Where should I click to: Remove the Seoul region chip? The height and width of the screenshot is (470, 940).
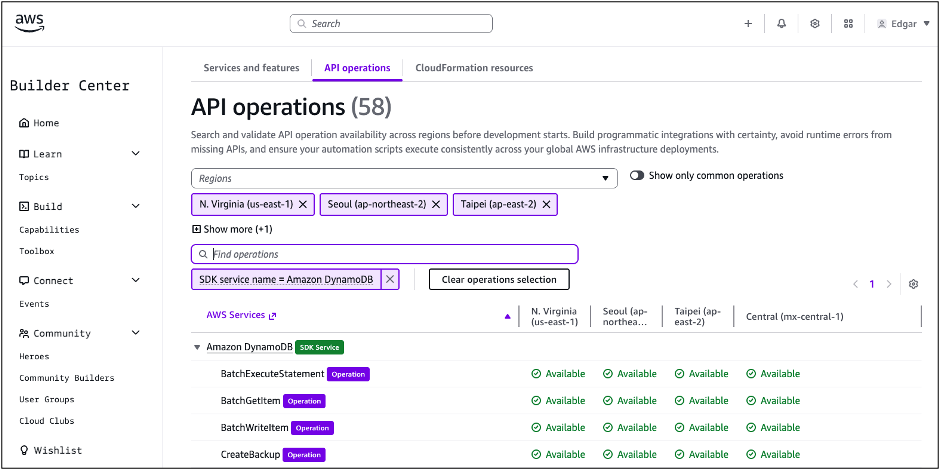436,204
